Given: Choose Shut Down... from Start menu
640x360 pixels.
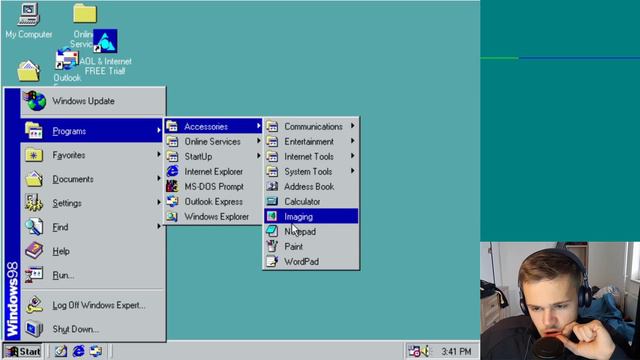Looking at the screenshot, I should (x=93, y=329).
